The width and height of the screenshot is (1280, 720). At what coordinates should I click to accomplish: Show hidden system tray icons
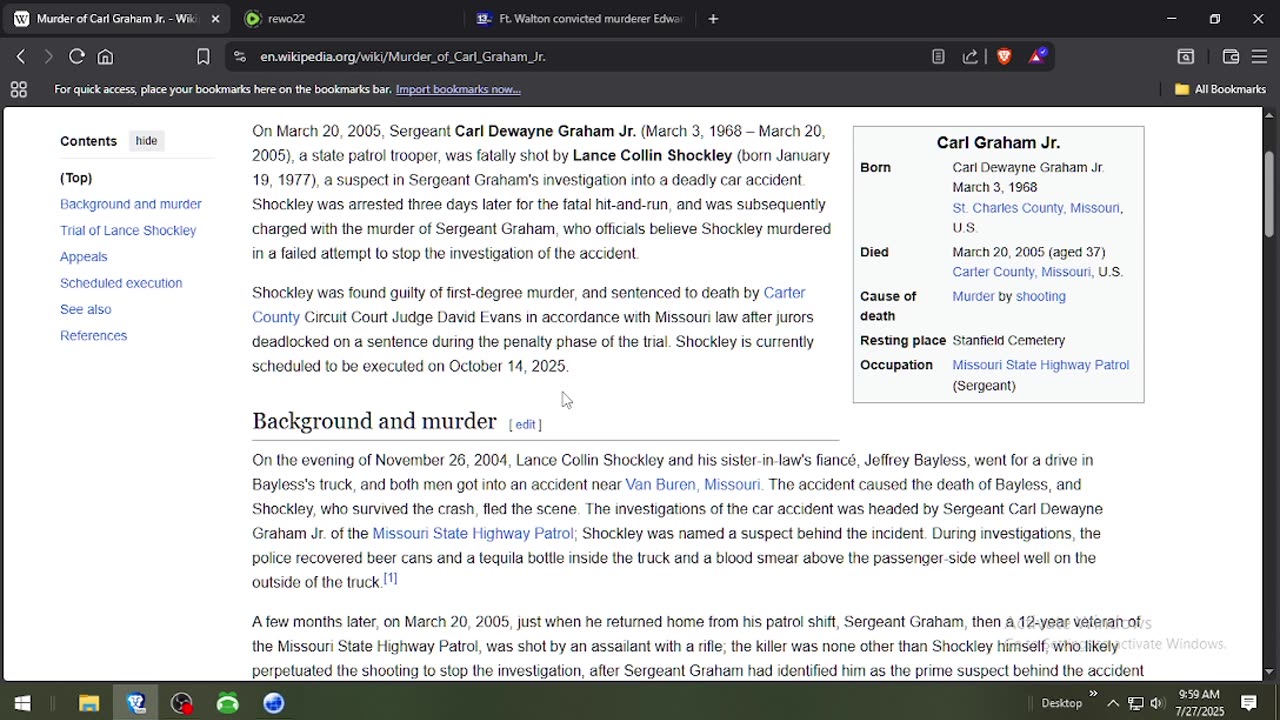coord(1112,703)
